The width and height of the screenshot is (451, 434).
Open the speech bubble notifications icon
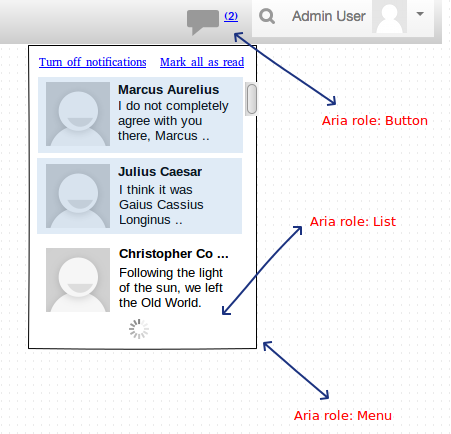[x=203, y=22]
